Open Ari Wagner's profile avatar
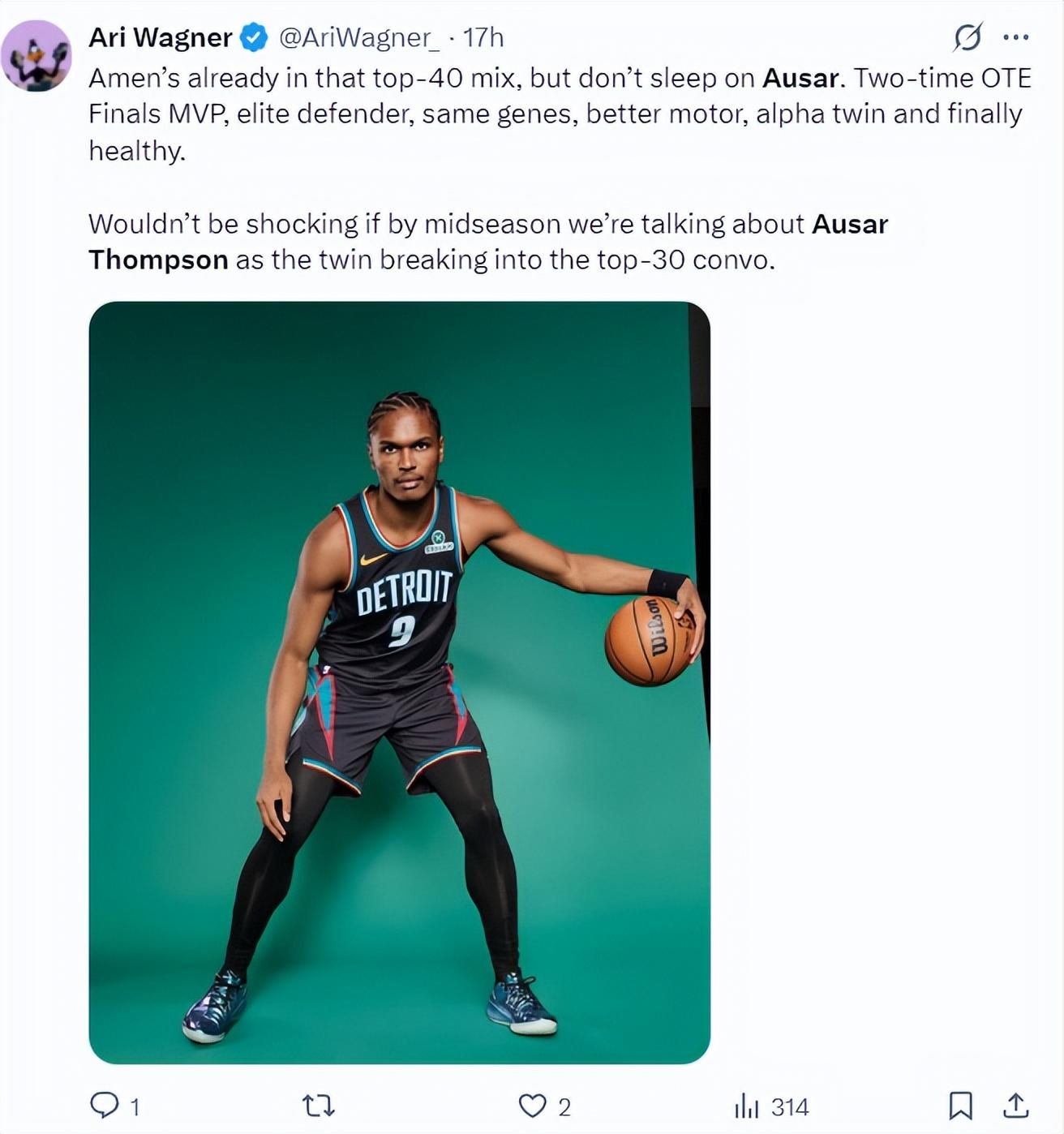This screenshot has height=1134, width=1064. pyautogui.click(x=36, y=56)
